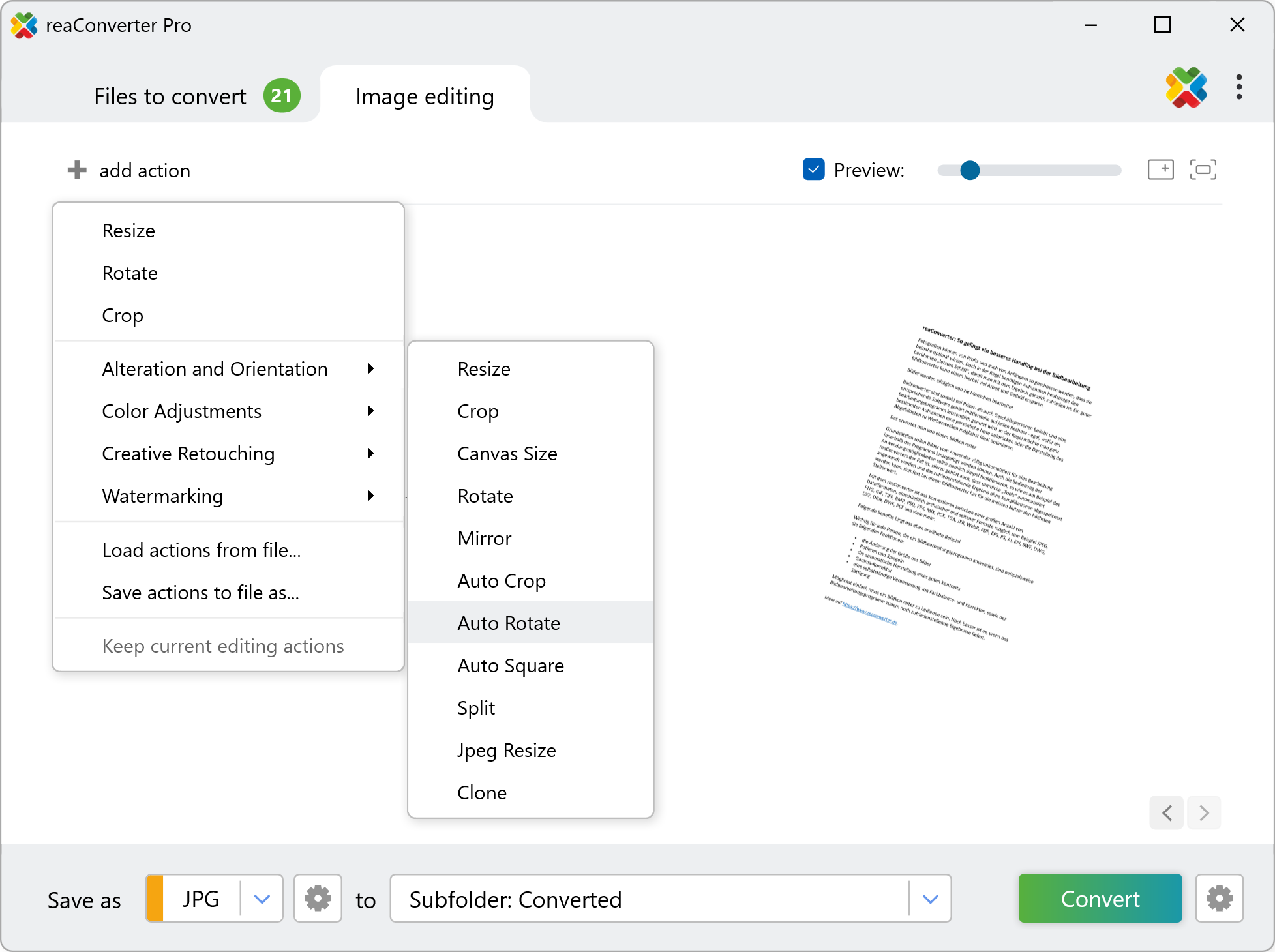Open the three-dot options menu
The height and width of the screenshot is (952, 1275).
click(x=1238, y=87)
